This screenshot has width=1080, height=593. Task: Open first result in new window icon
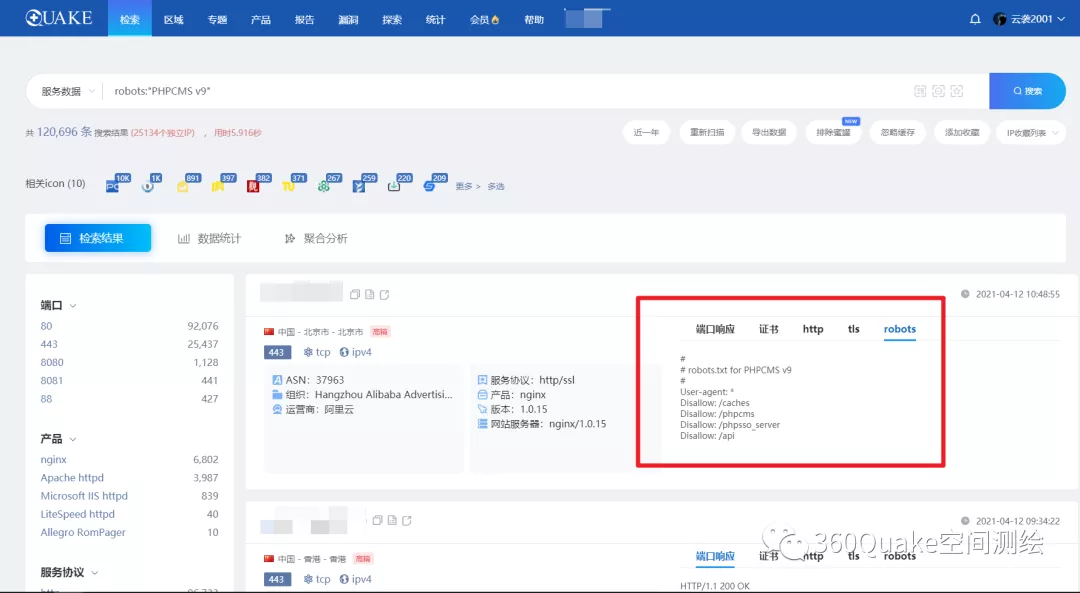pos(384,294)
